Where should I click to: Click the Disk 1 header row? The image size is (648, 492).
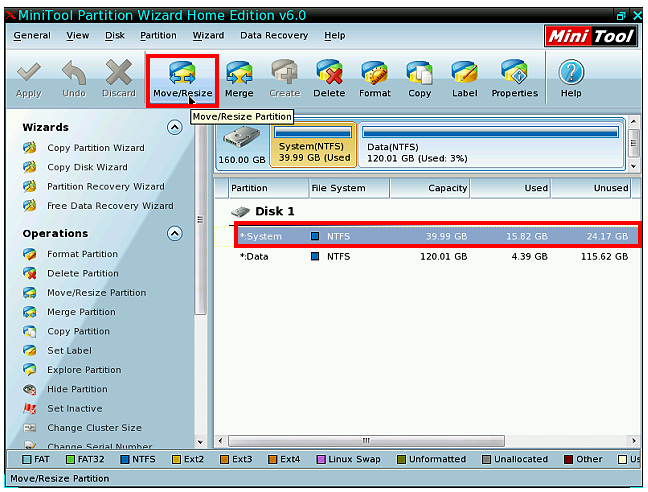tap(263, 211)
